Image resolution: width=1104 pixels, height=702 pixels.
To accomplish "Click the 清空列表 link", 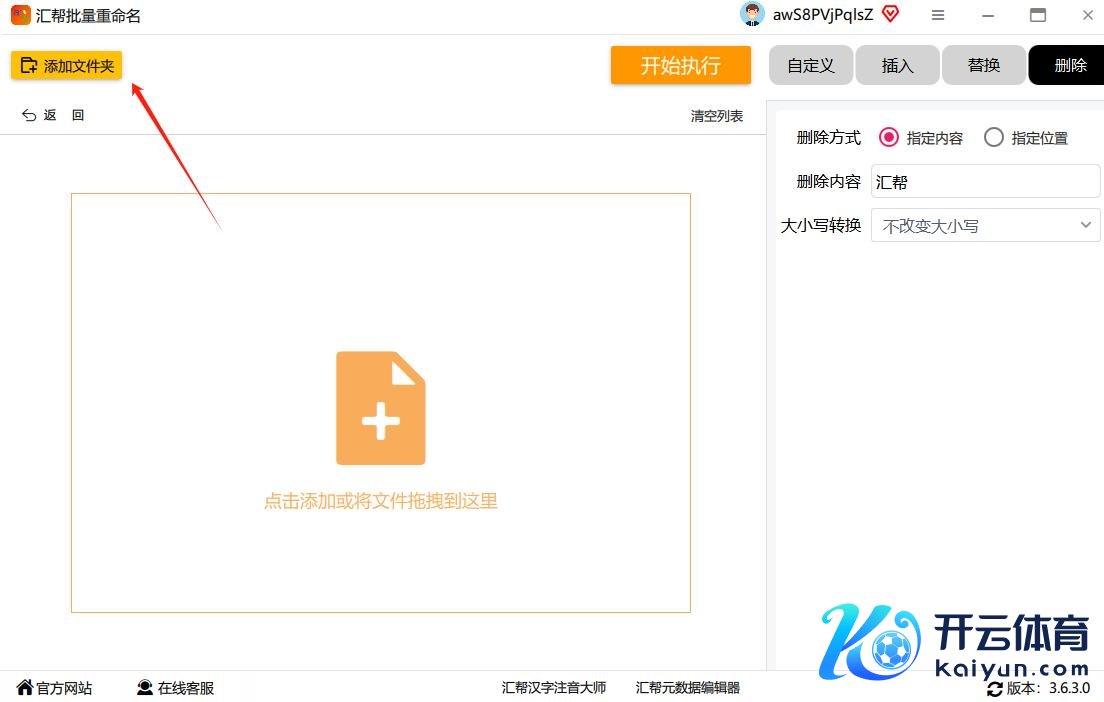I will tap(717, 116).
